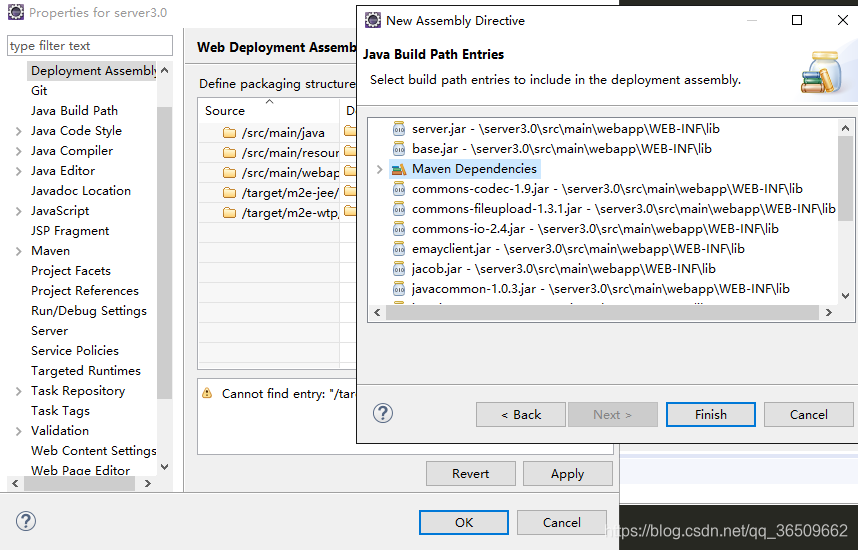Cancel the Properties for server3.0 window
The height and width of the screenshot is (550, 858).
(561, 523)
